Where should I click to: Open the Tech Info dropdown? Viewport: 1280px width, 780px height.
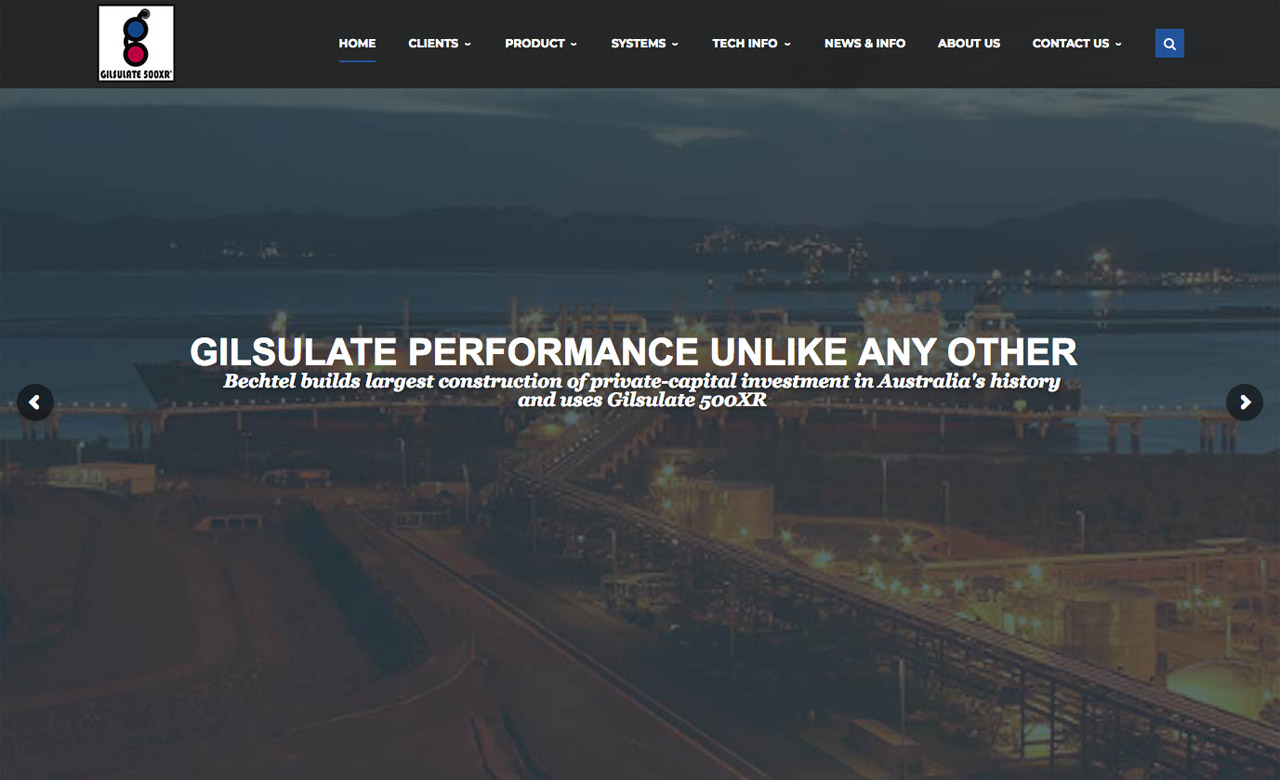751,43
